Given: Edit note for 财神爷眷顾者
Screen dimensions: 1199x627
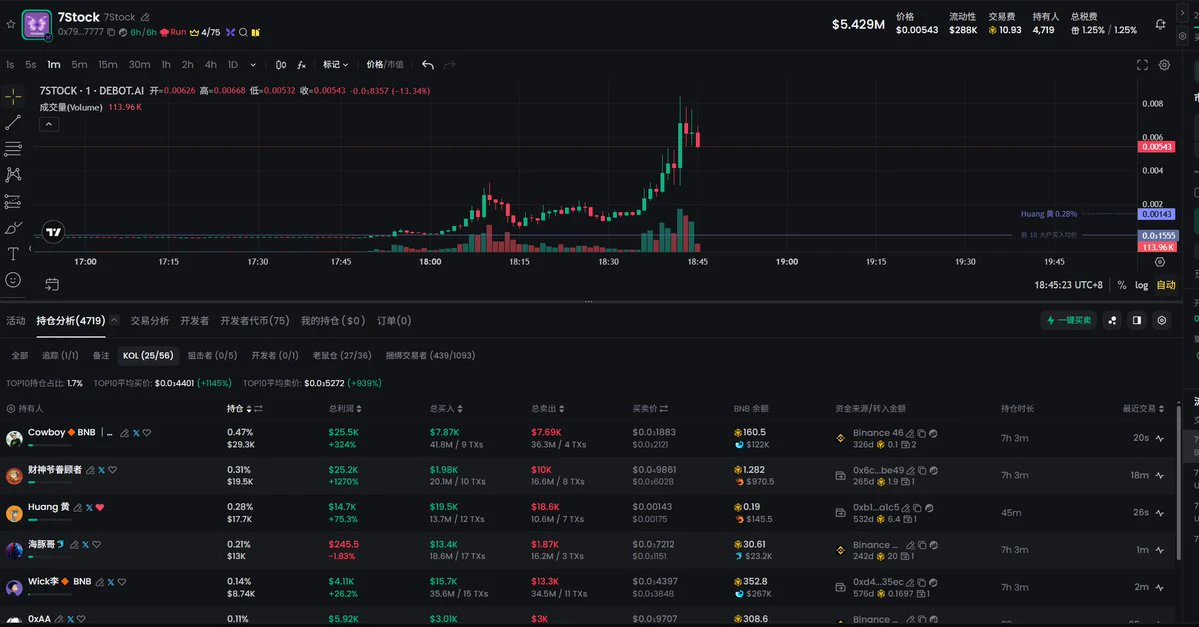Looking at the screenshot, I should (90, 470).
